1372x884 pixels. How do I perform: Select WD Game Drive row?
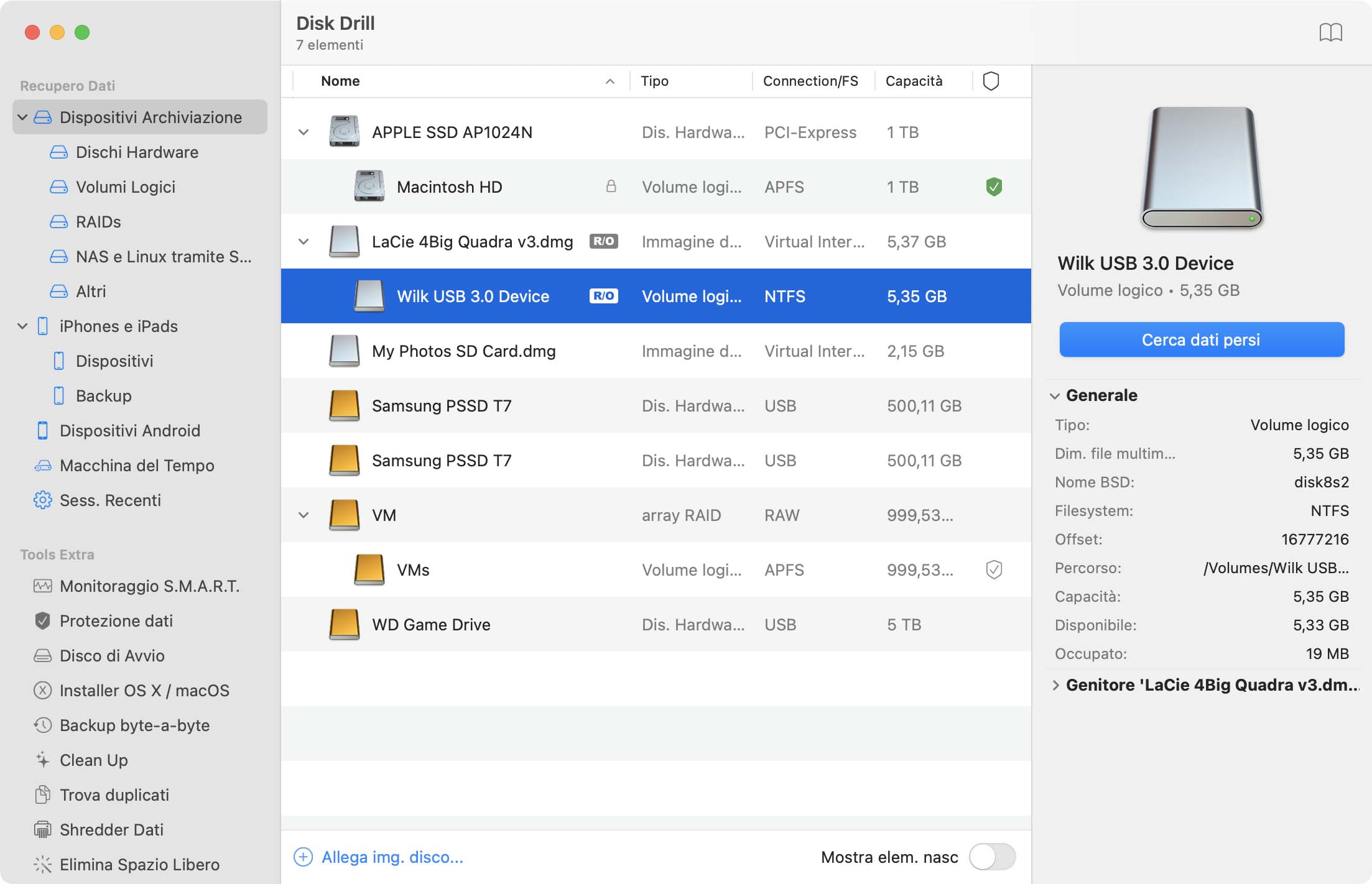tap(656, 624)
